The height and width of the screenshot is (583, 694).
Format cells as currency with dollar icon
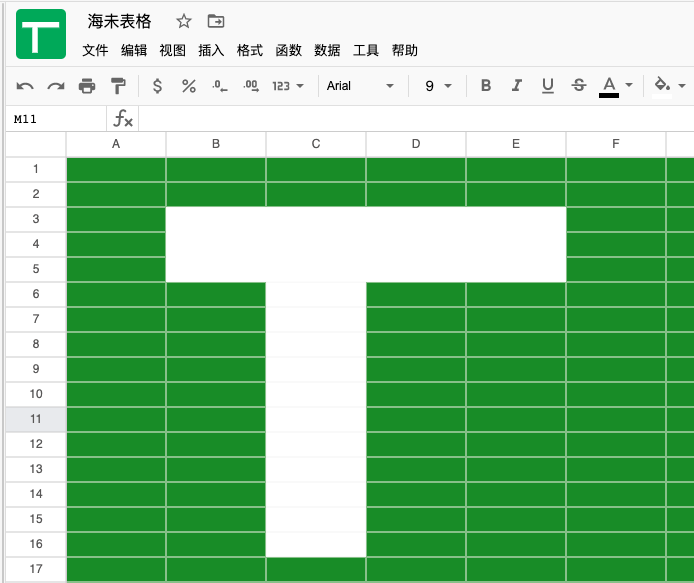[x=157, y=86]
